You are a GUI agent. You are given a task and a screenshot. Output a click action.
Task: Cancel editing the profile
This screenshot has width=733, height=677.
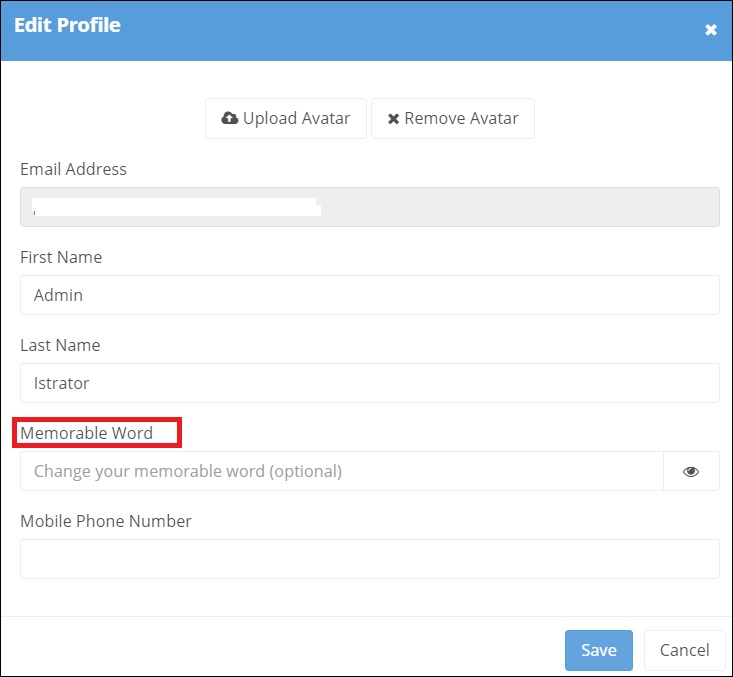click(x=684, y=650)
